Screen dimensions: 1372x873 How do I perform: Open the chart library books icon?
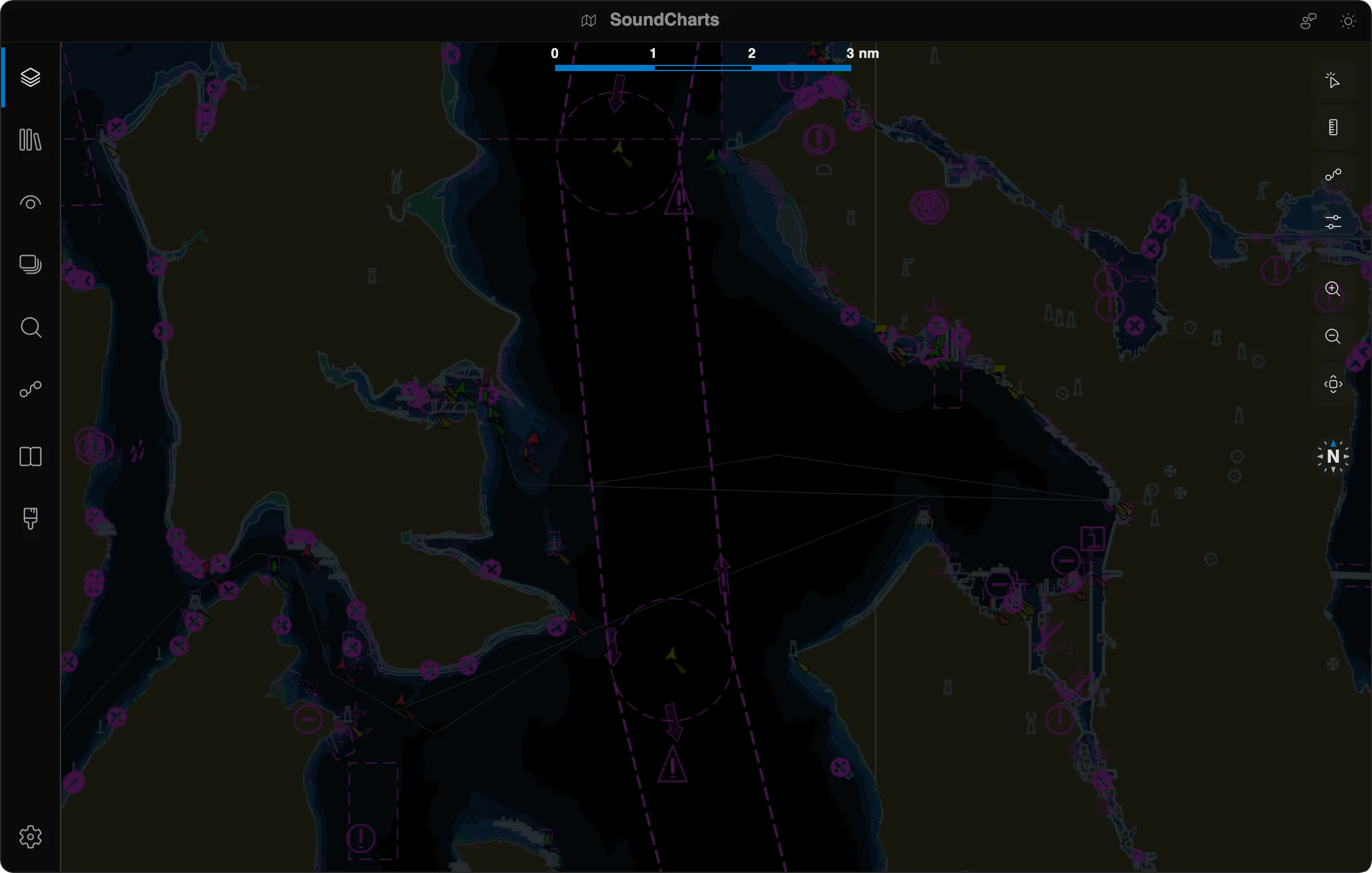click(30, 140)
